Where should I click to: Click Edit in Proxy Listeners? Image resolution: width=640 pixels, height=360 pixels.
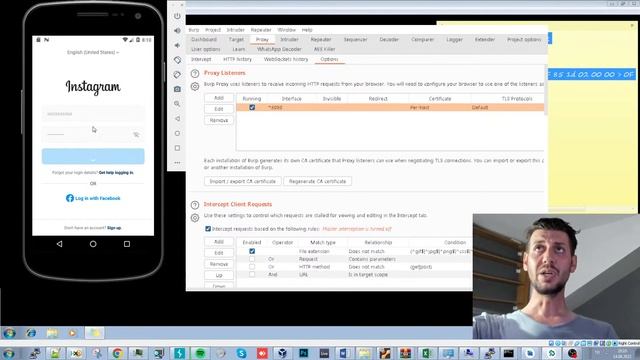coord(219,109)
